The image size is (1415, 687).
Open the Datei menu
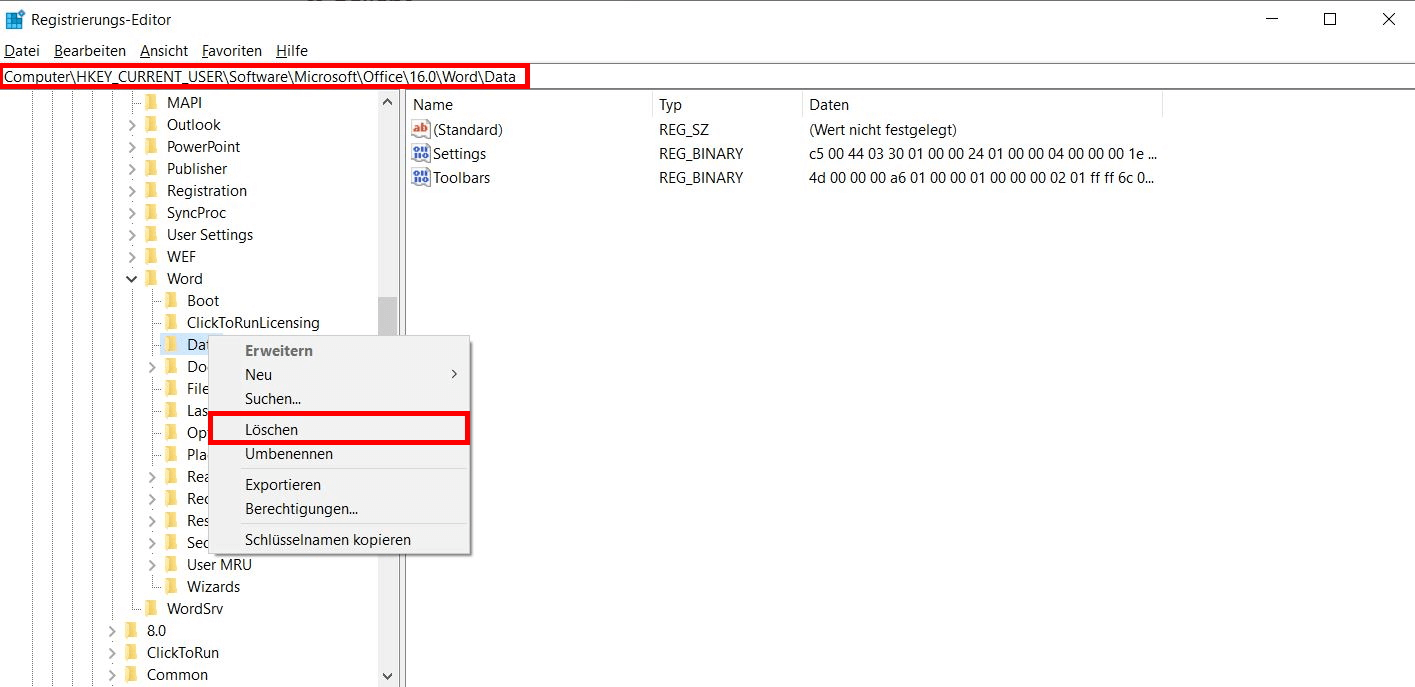tap(22, 51)
